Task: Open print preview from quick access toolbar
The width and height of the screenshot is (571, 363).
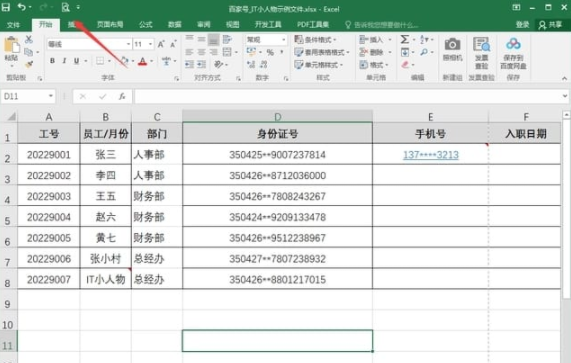Action: click(66, 7)
